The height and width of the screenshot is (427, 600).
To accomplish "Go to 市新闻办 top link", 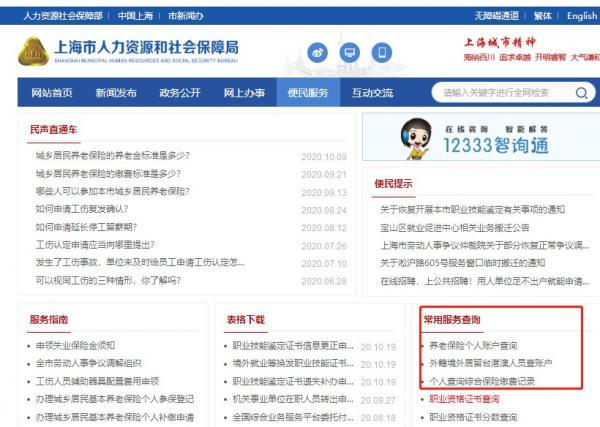I will click(186, 16).
